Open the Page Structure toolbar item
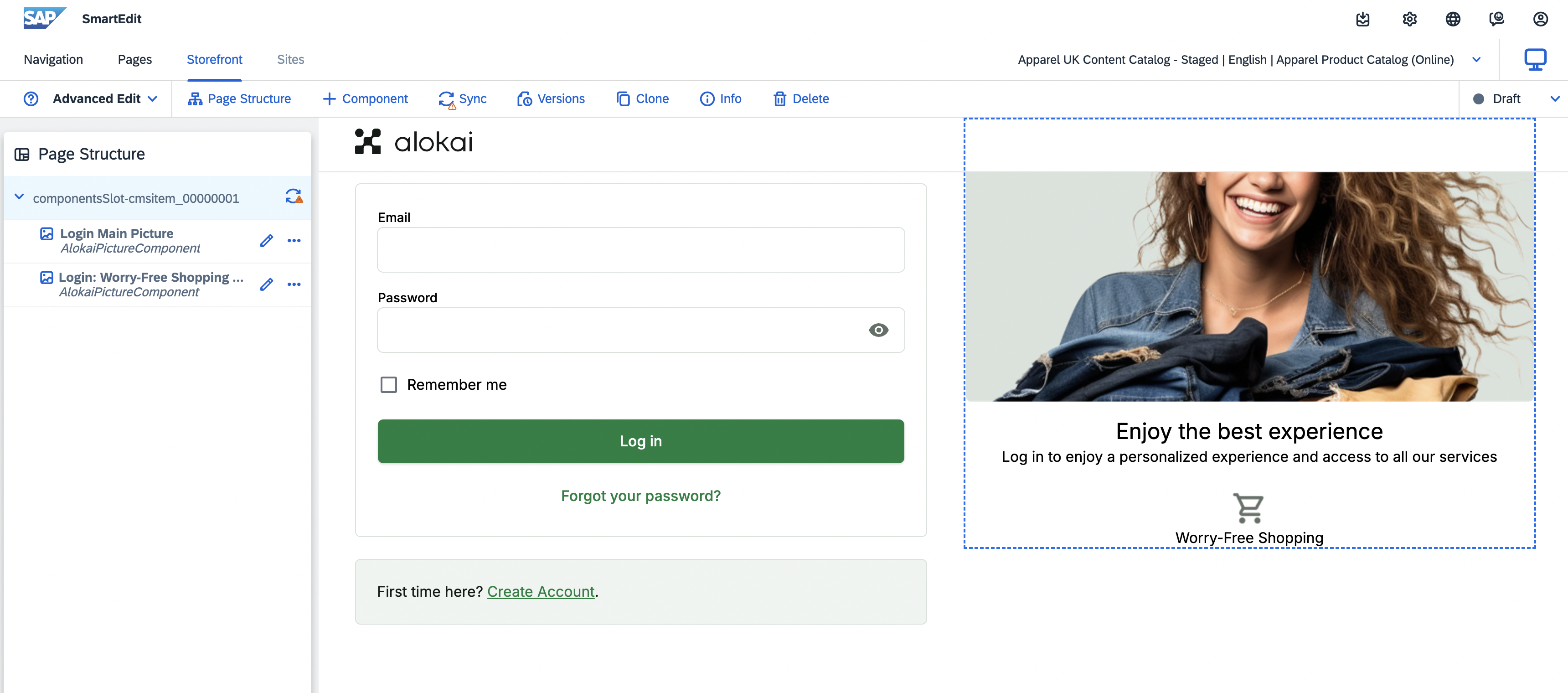This screenshot has width=1568, height=693. click(x=238, y=98)
